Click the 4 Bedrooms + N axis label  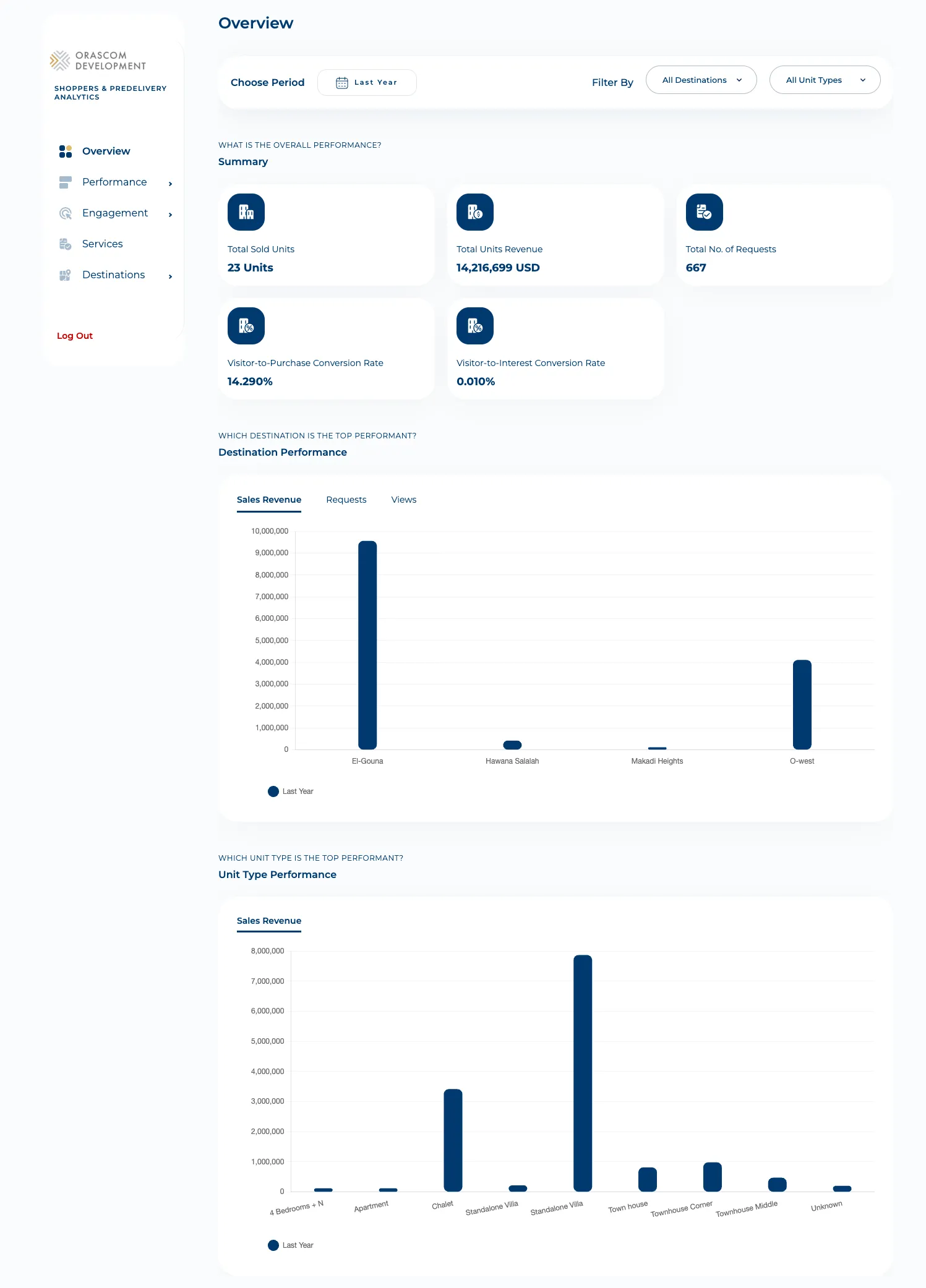point(296,1208)
